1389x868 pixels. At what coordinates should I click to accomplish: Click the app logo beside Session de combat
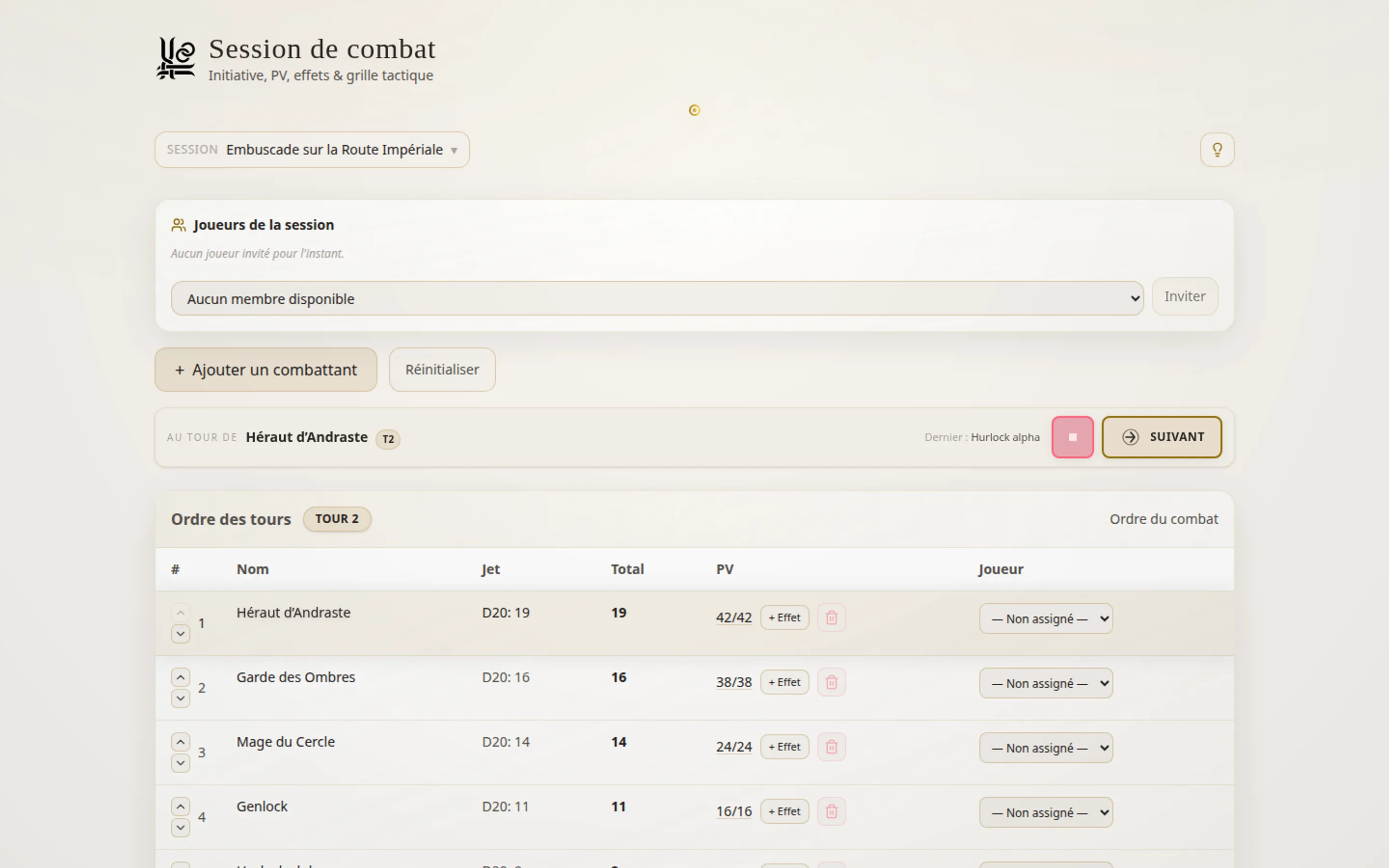pos(176,58)
